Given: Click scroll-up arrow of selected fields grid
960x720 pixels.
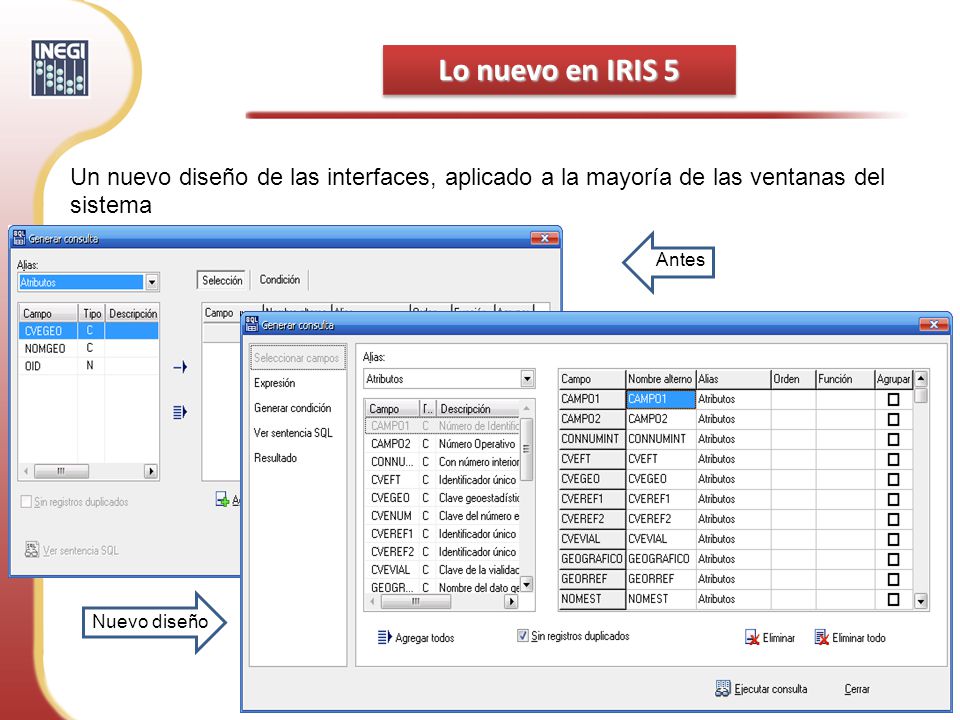Looking at the screenshot, I should 920,378.
